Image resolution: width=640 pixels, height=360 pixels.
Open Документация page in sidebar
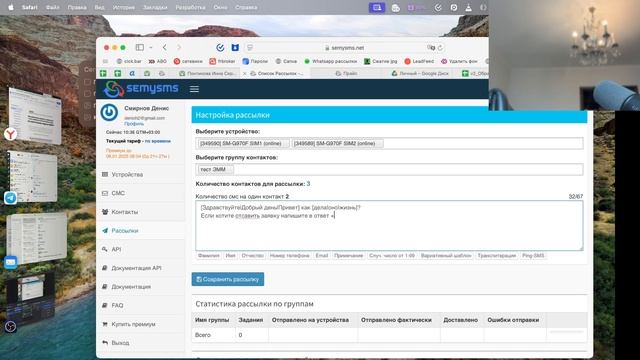(x=131, y=287)
